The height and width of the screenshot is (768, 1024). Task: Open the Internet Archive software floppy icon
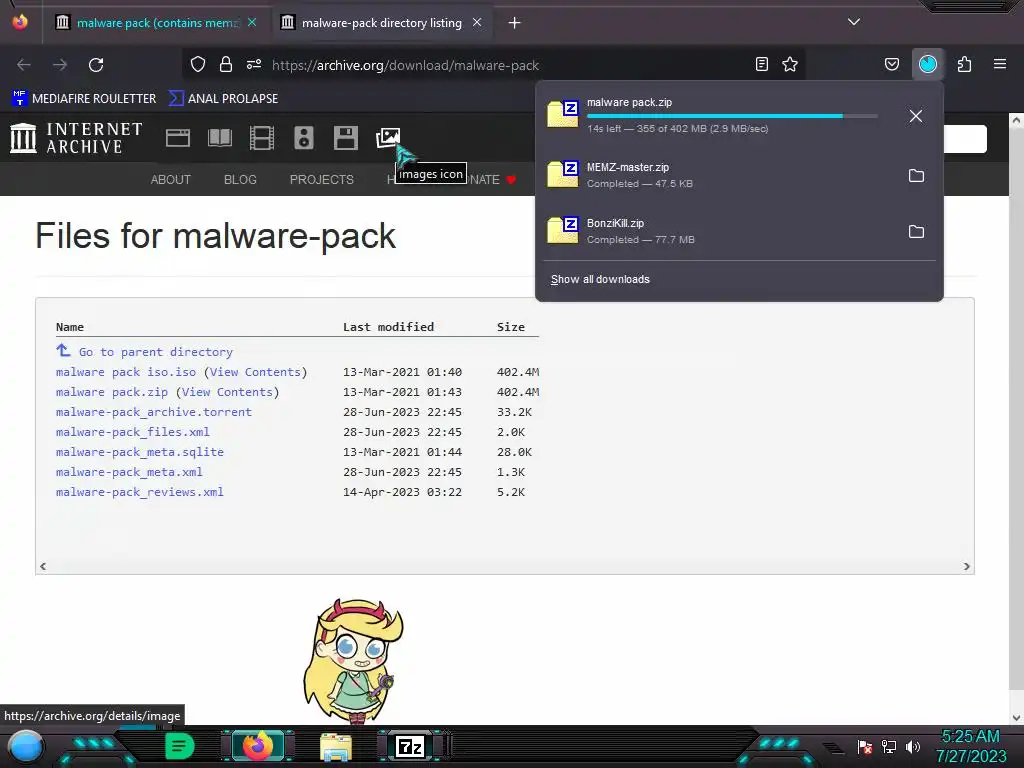[345, 138]
